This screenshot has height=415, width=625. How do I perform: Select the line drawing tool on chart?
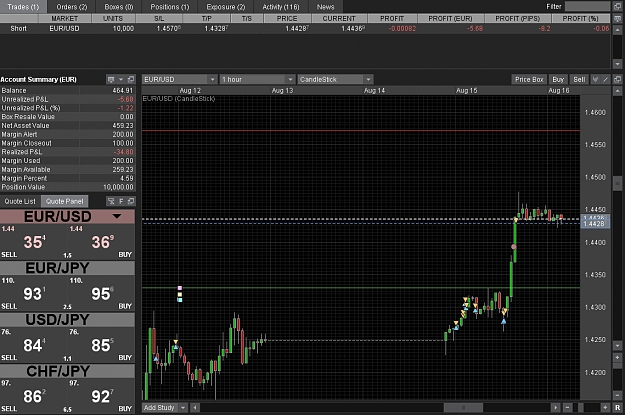[605, 79]
